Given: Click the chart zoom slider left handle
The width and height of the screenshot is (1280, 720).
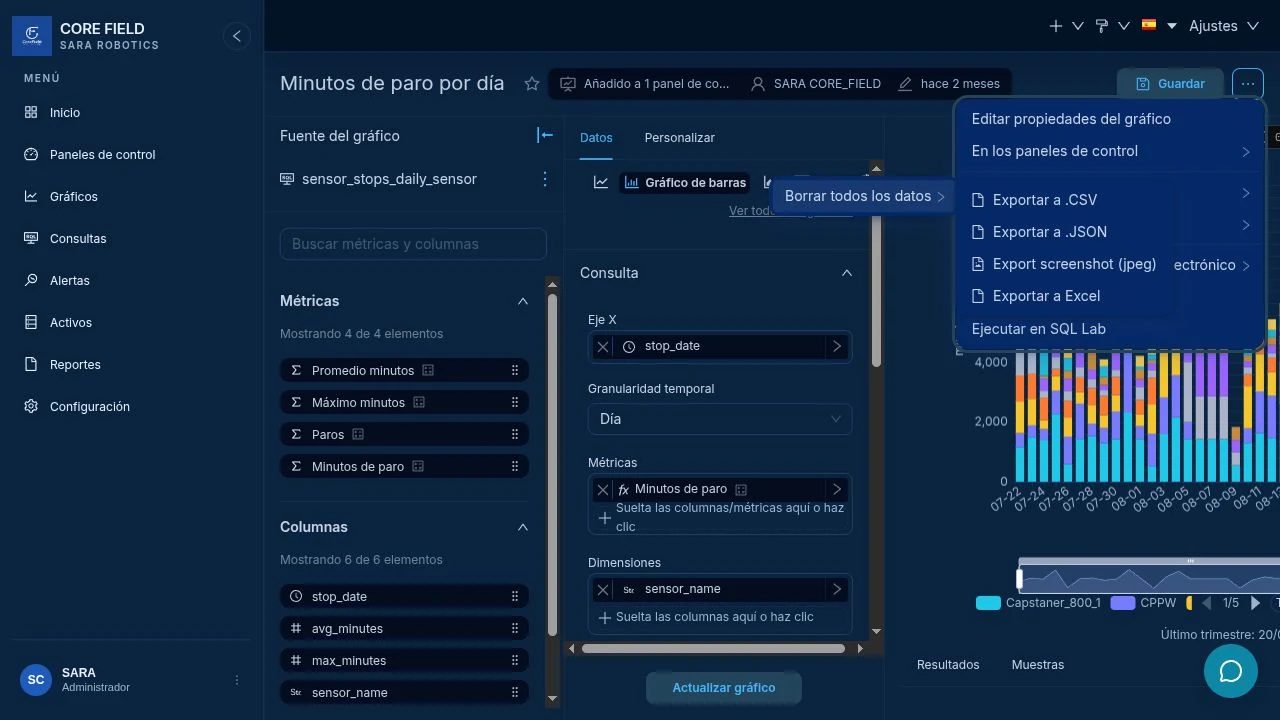Looking at the screenshot, I should pyautogui.click(x=1020, y=579).
